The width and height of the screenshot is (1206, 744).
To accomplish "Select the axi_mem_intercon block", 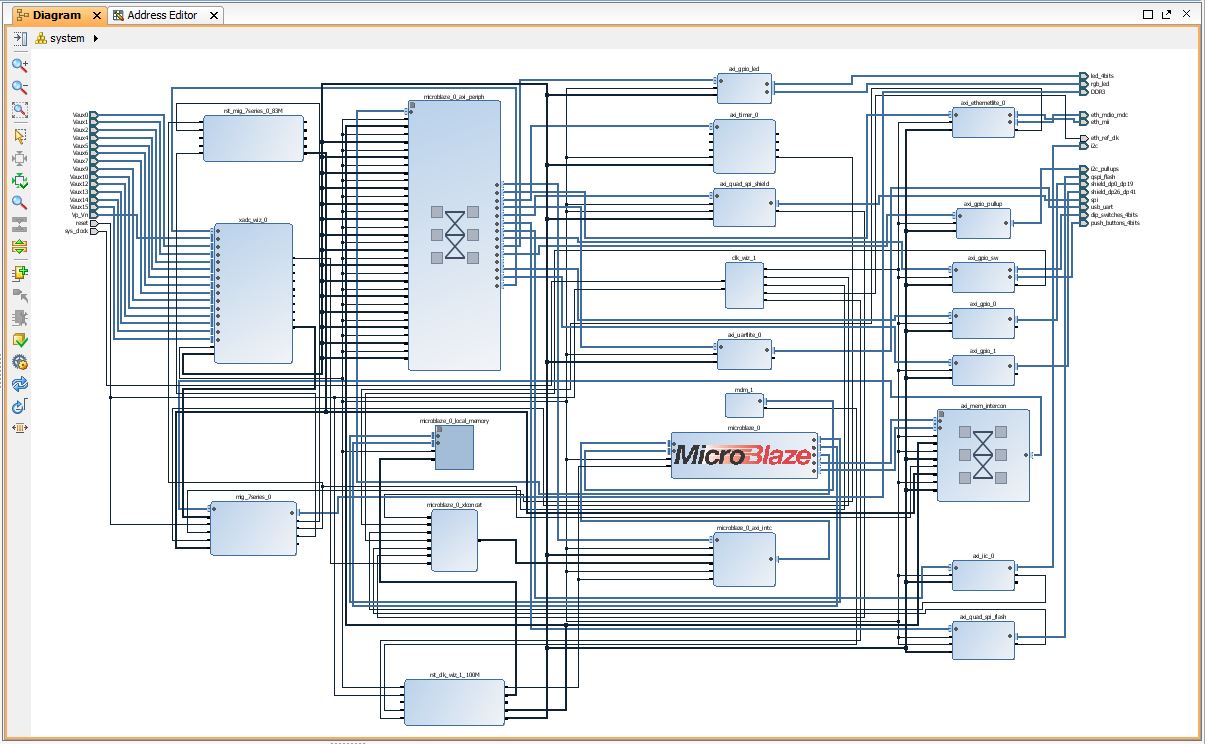I will (x=983, y=455).
